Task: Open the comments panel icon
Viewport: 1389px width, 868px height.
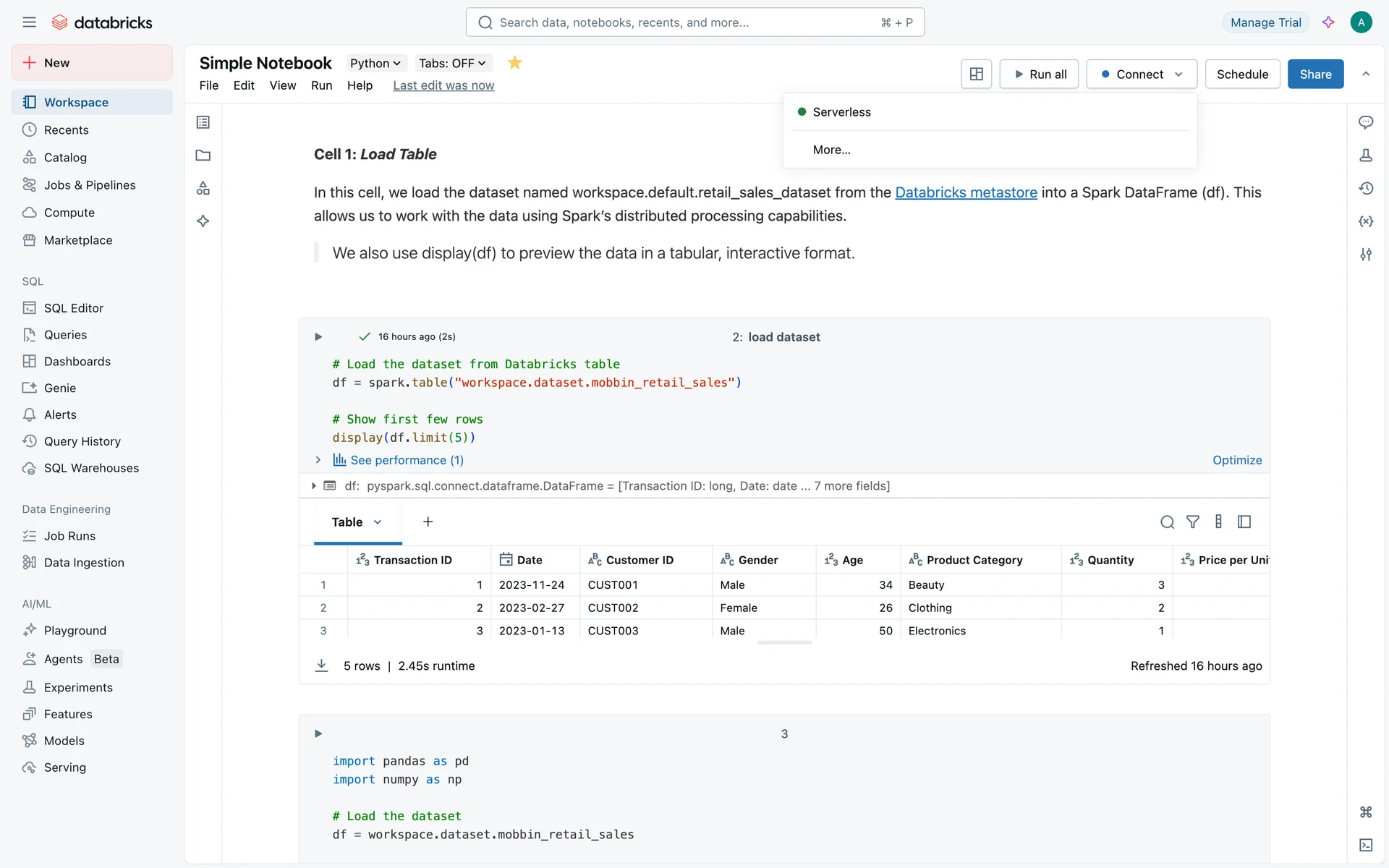Action: tap(1366, 122)
